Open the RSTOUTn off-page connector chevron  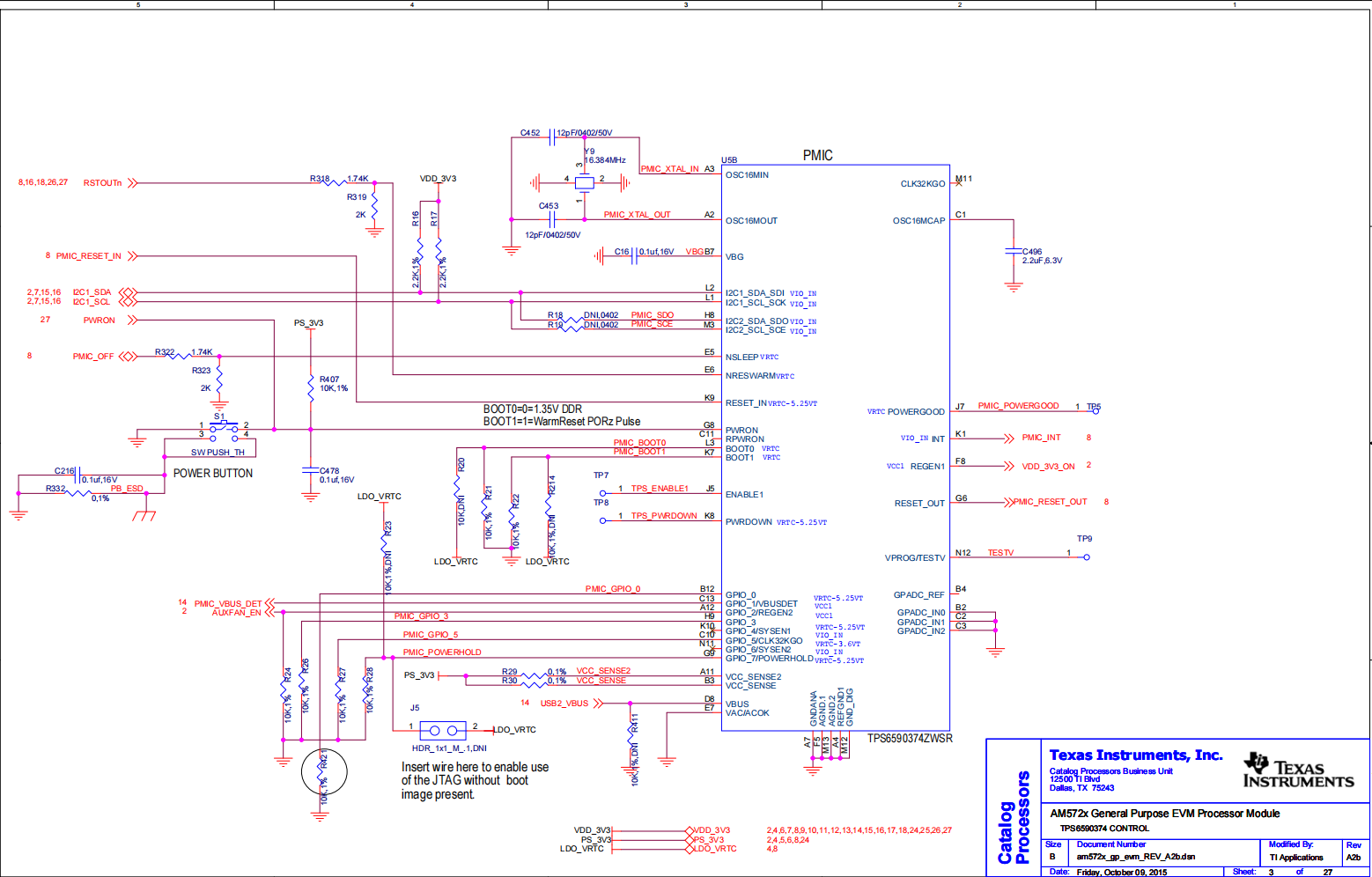point(130,183)
